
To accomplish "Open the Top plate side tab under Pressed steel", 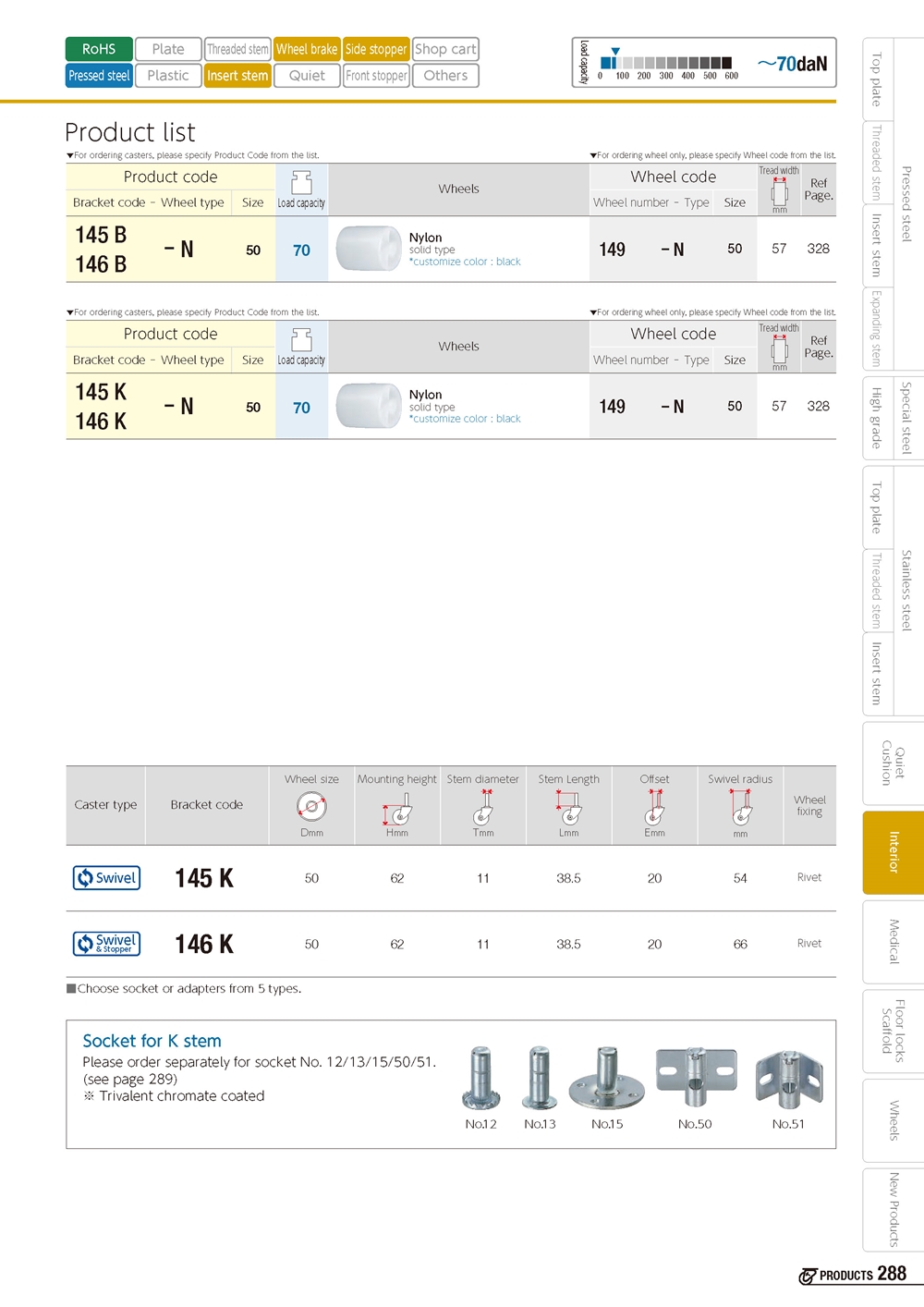I will click(x=876, y=79).
